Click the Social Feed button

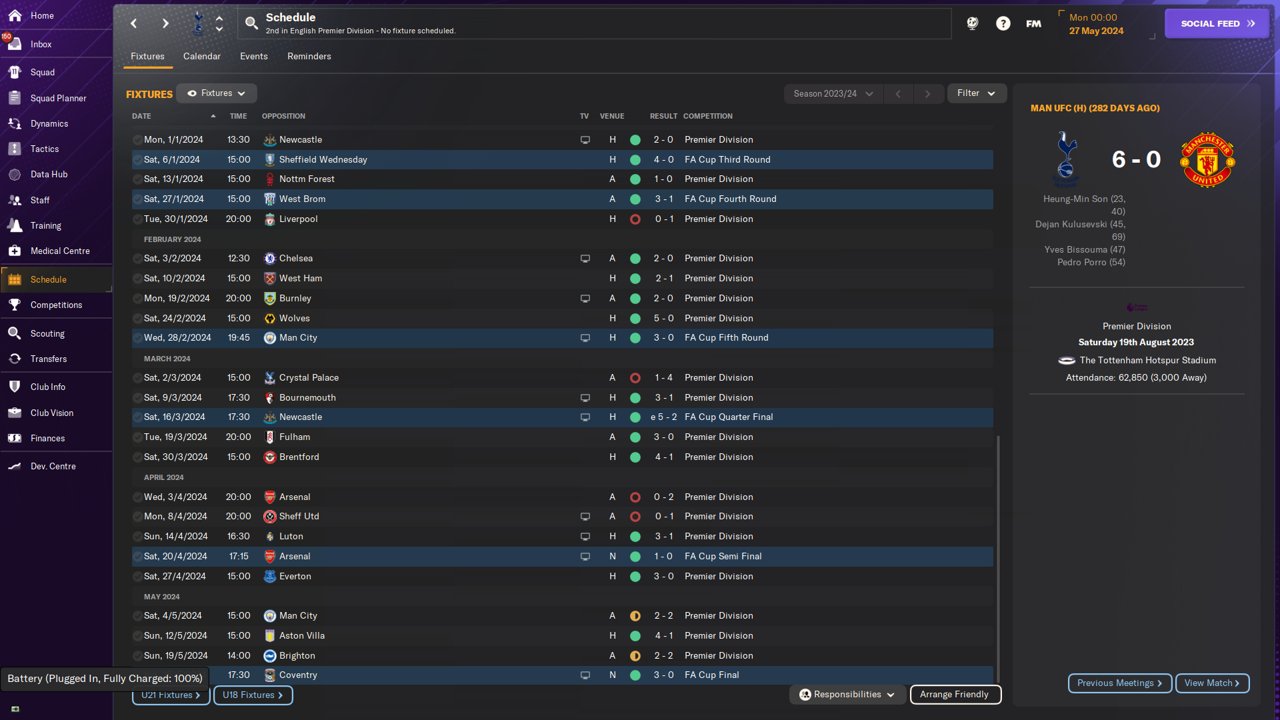(x=1217, y=23)
